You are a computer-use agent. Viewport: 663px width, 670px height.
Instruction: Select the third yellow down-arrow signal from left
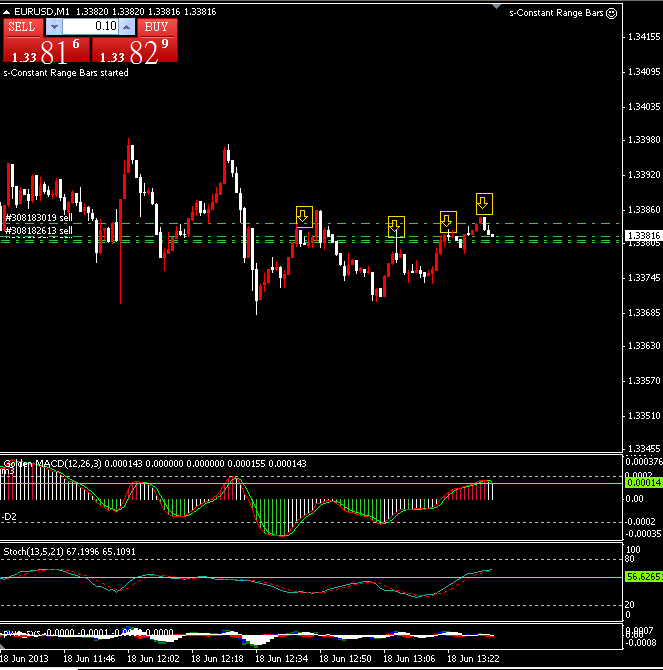[x=448, y=222]
